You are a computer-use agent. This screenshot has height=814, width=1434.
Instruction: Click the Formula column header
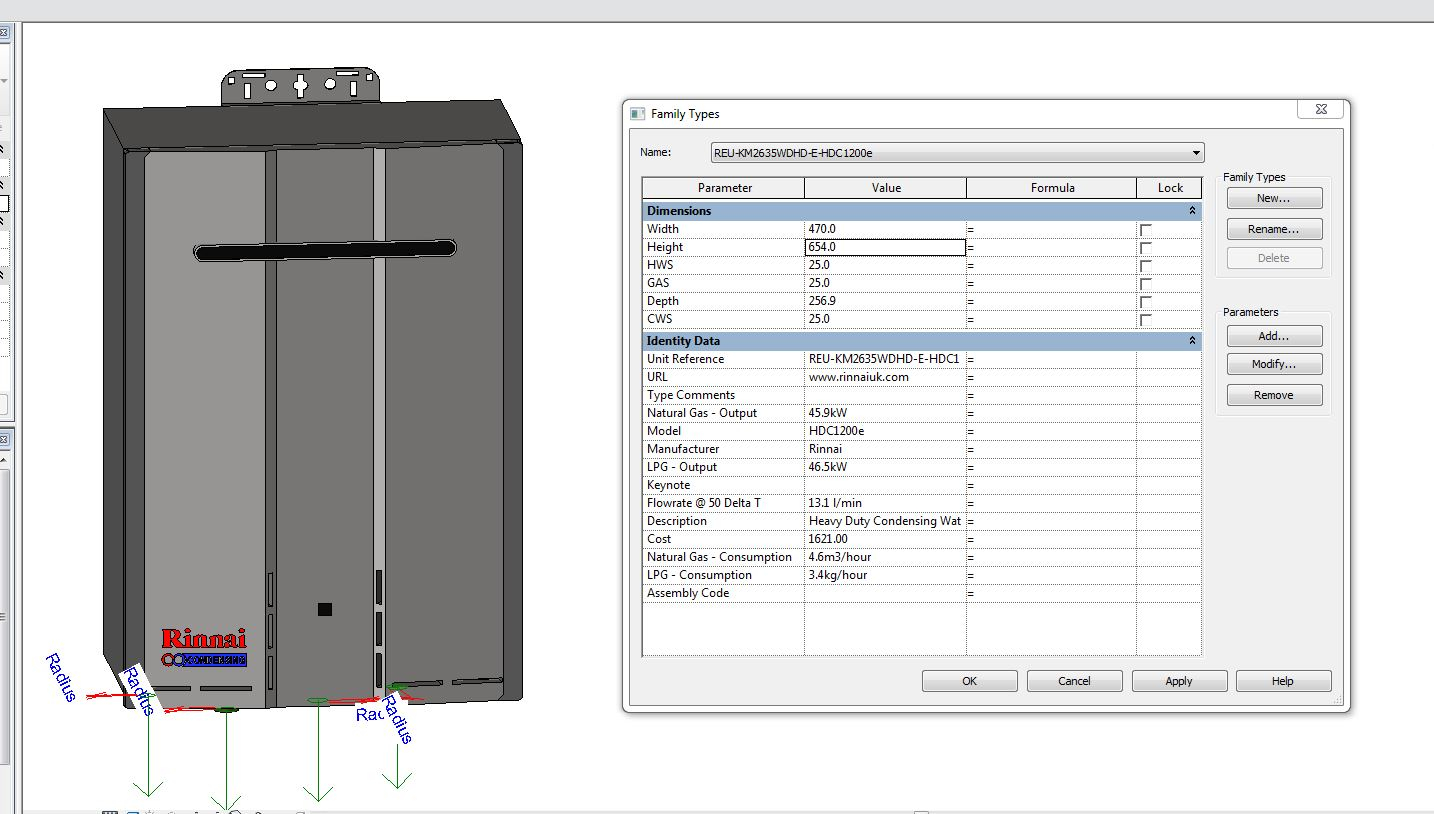click(x=1052, y=188)
